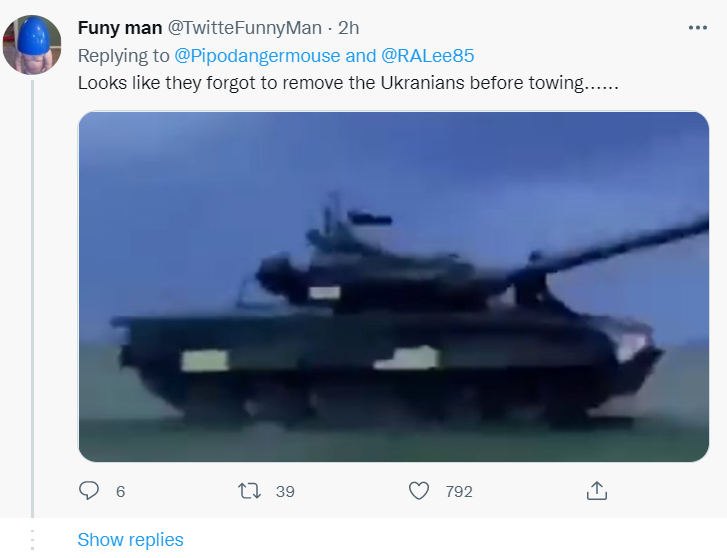Click the vertical dots beside Show replies

pos(33,540)
